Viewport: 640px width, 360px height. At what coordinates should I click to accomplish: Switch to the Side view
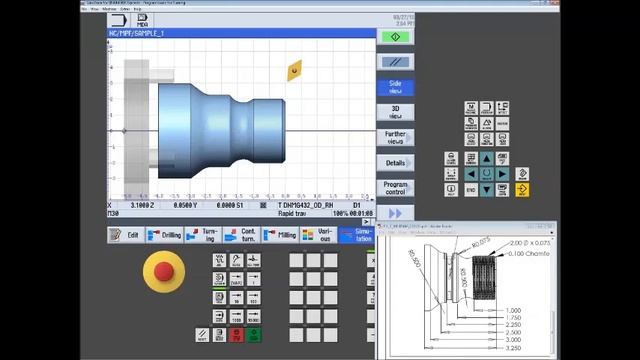[395, 87]
